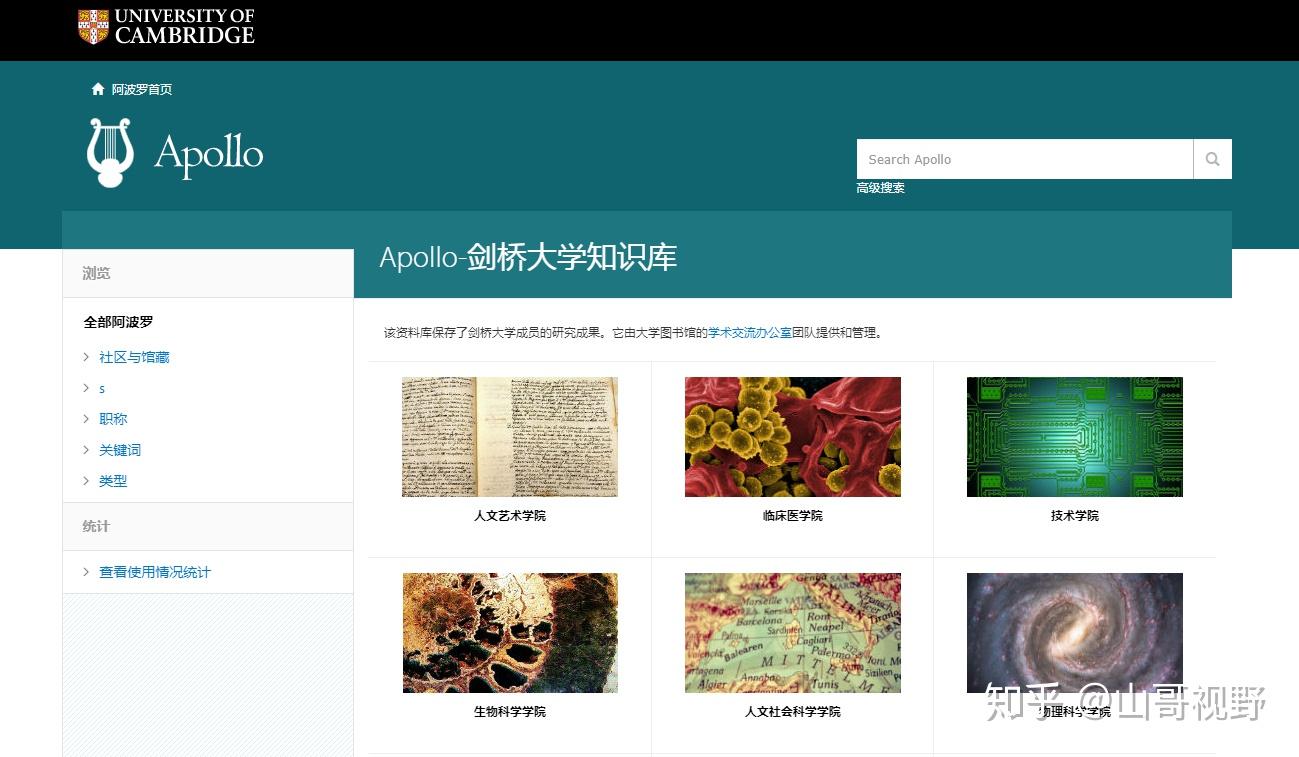Click the 全部阿波罗 sidebar heading
The image size is (1299, 757).
119,322
